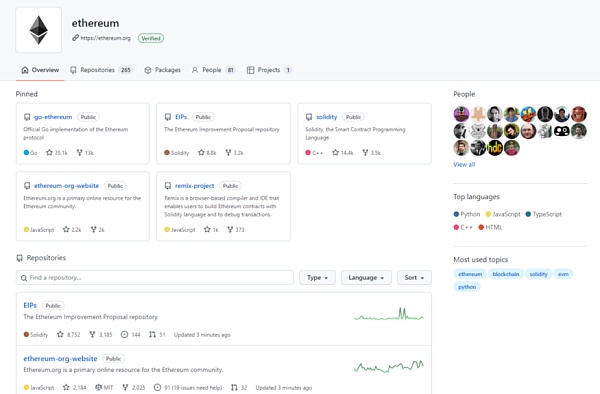Click the fork icon on solidity card
The width and height of the screenshot is (600, 394).
[x=365, y=153]
